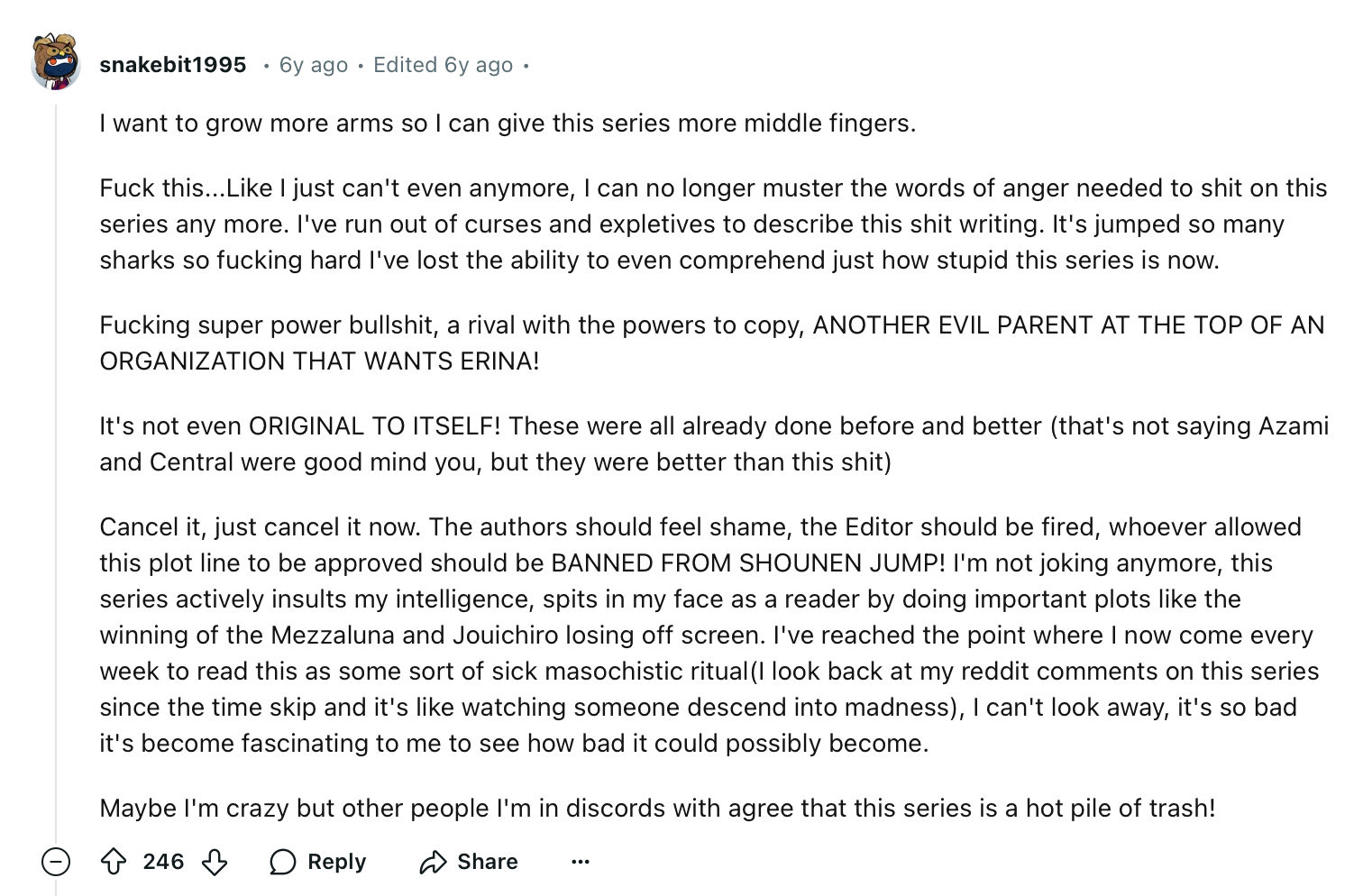Upvote the snakebit1995 comment
The width and height of the screenshot is (1354, 896).
pyautogui.click(x=114, y=863)
